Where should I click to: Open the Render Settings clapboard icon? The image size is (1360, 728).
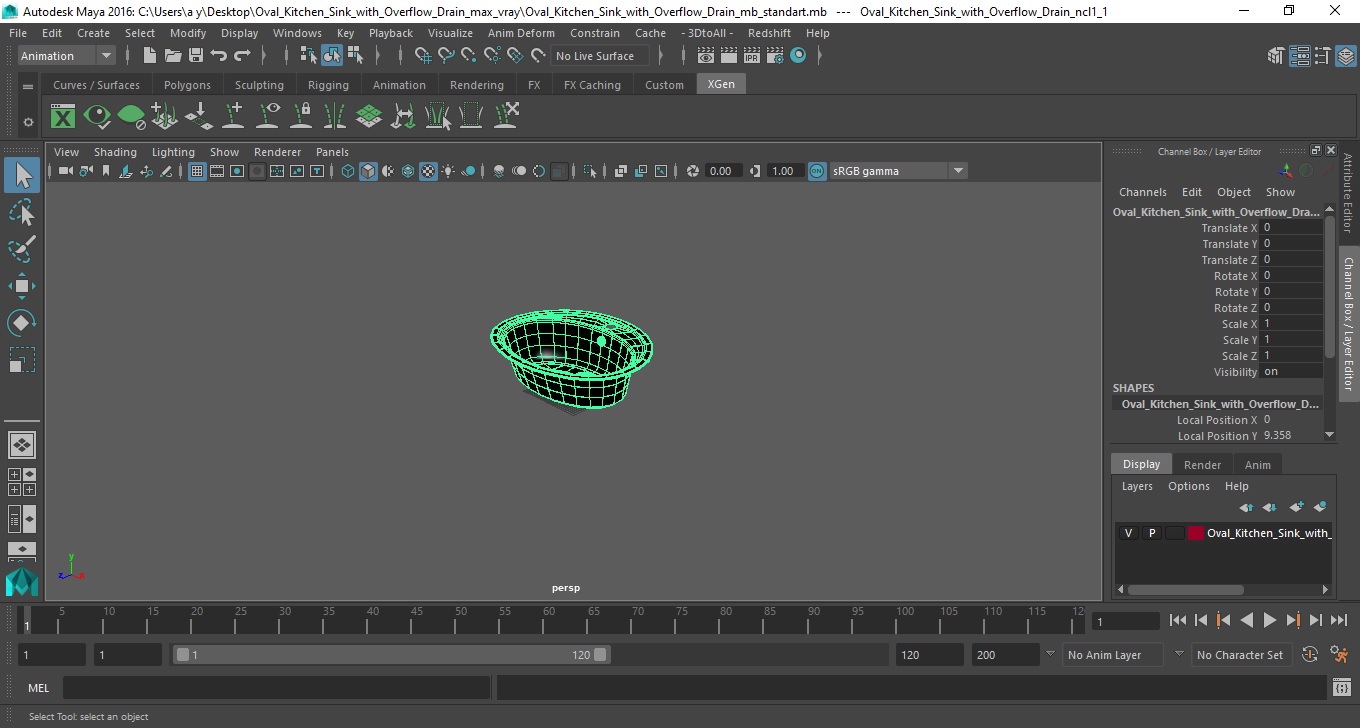(774, 56)
